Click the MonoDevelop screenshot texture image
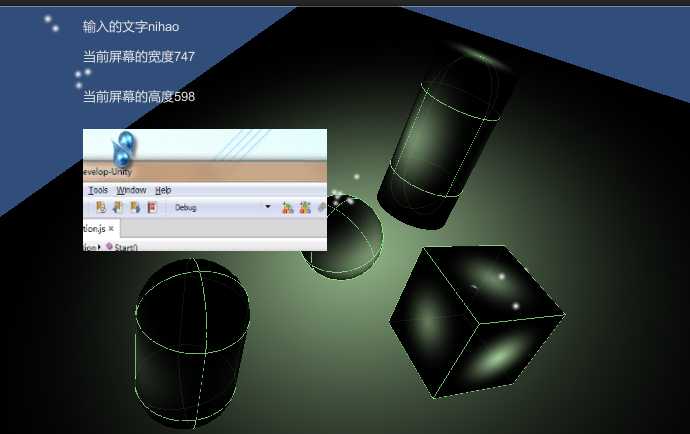Image resolution: width=690 pixels, height=434 pixels. tap(205, 190)
